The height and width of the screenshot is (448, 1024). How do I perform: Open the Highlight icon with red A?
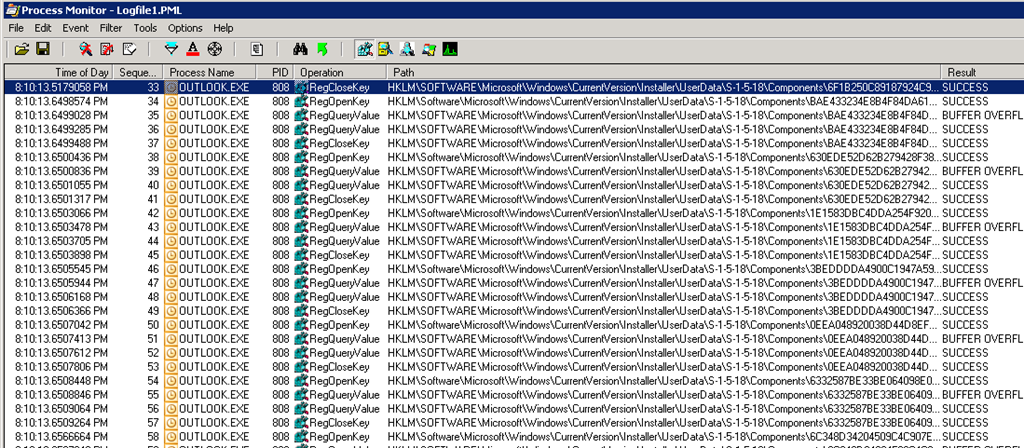coord(193,48)
